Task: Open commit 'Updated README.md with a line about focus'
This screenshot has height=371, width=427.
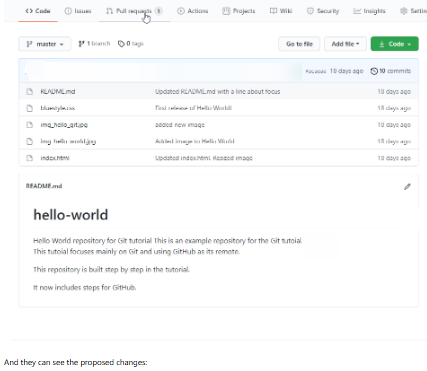Action: (218, 91)
